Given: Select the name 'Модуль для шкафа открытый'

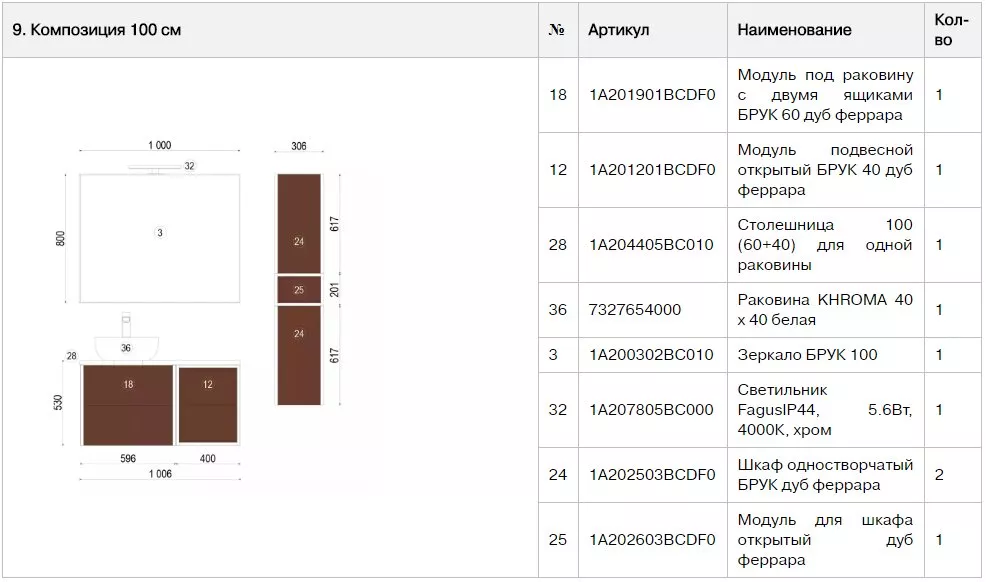Looking at the screenshot, I should (824, 530).
